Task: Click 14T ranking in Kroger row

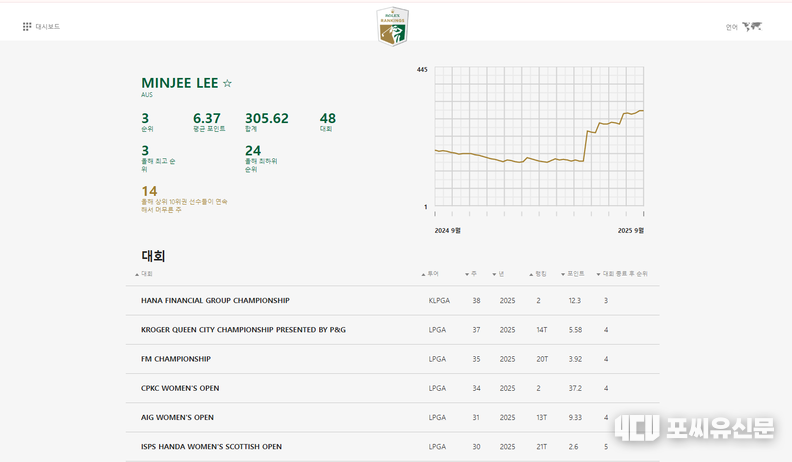Action: click(x=541, y=330)
